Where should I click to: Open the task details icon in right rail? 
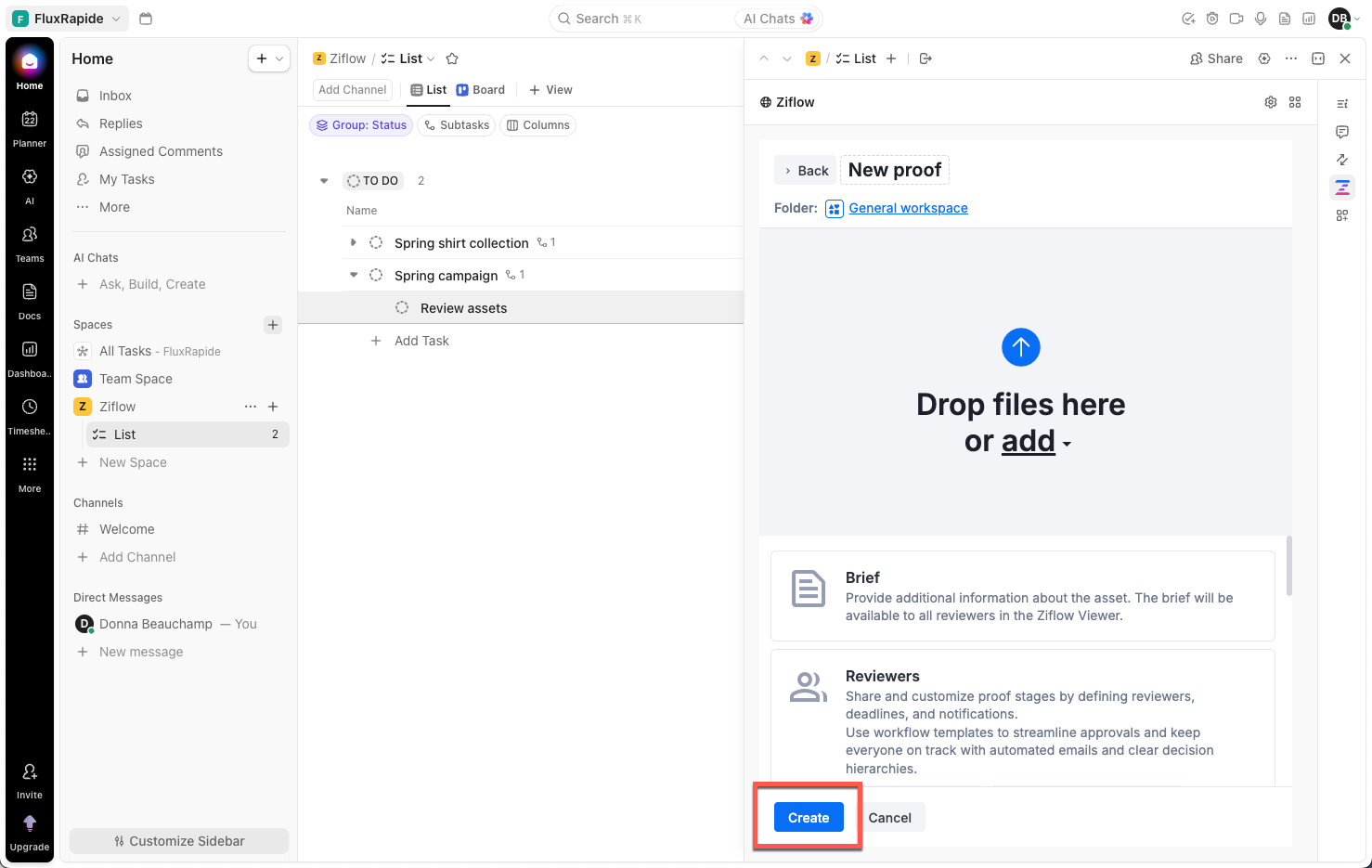1342,104
